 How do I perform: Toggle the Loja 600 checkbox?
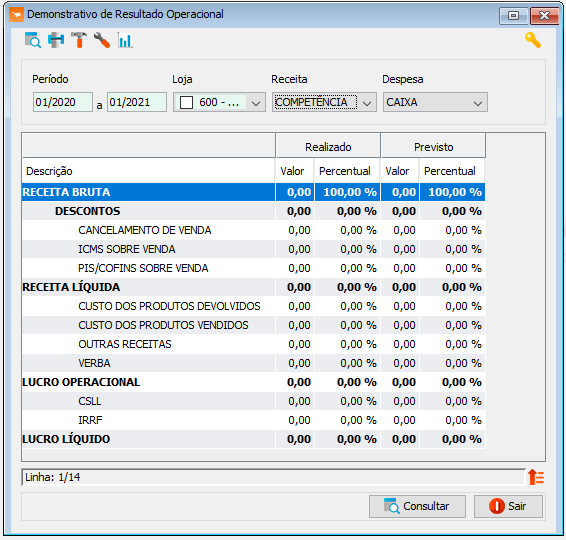tap(186, 102)
